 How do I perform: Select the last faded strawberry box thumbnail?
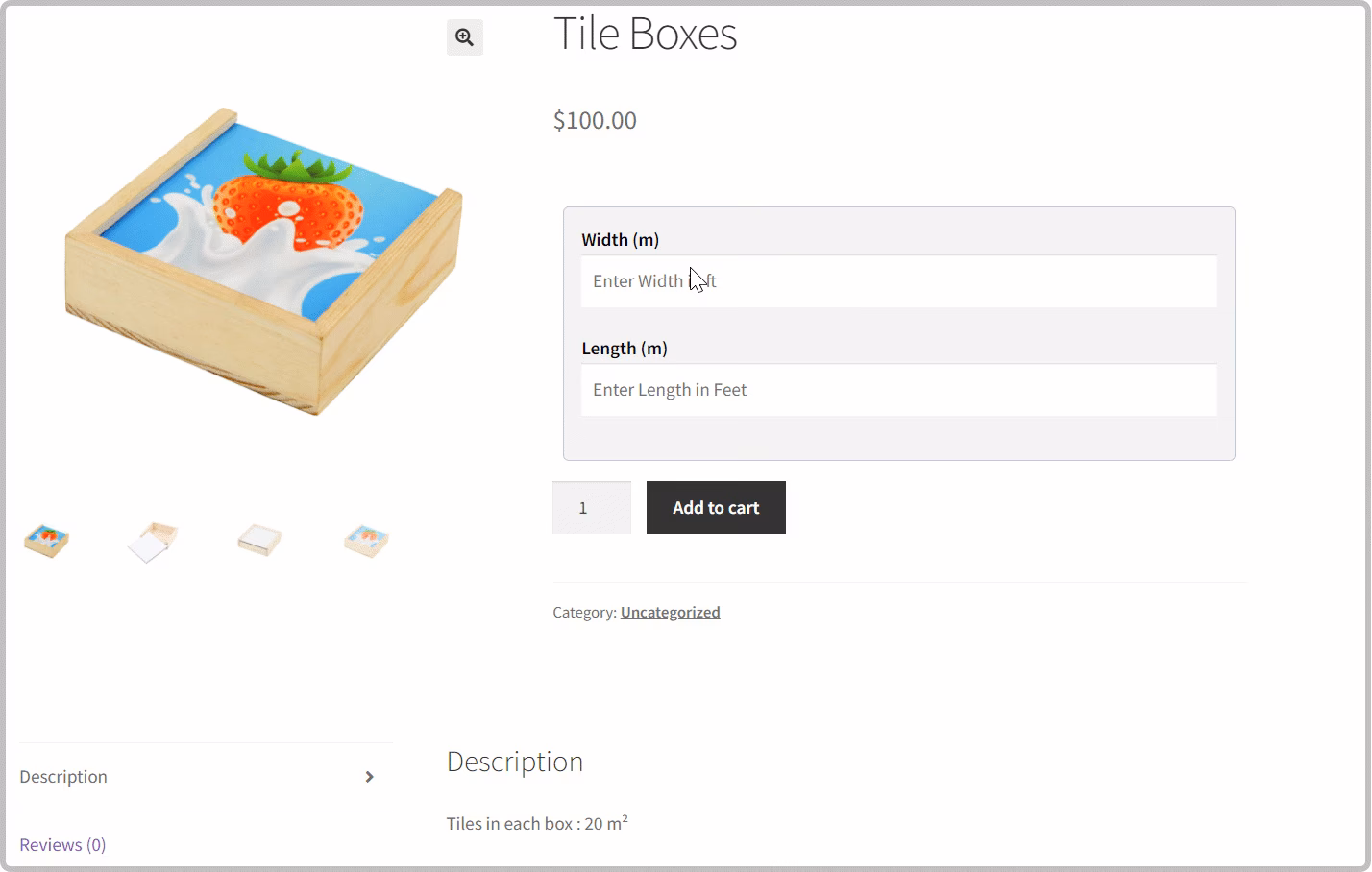(366, 542)
